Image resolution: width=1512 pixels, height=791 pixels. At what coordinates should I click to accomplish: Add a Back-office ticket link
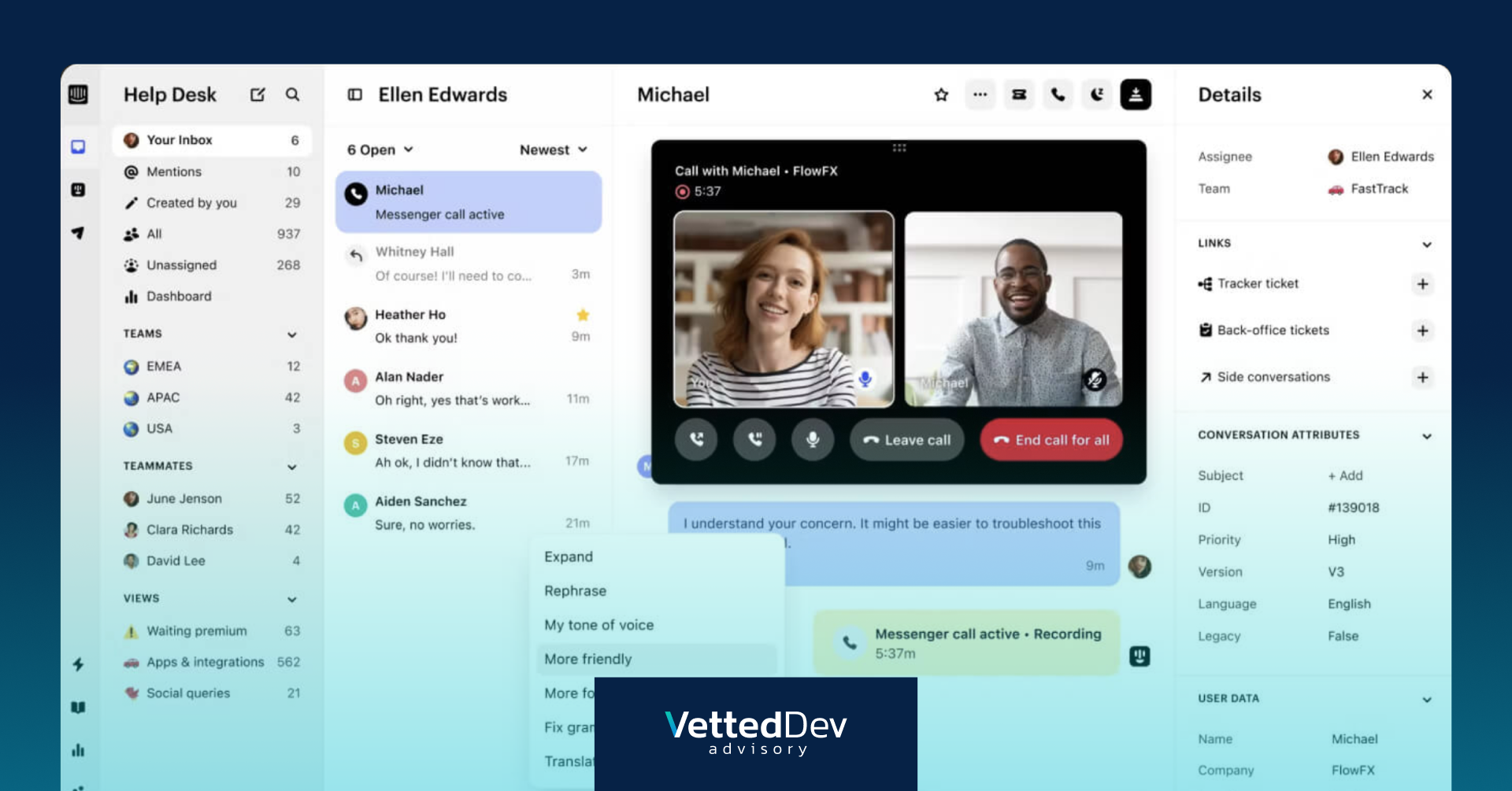(x=1422, y=331)
